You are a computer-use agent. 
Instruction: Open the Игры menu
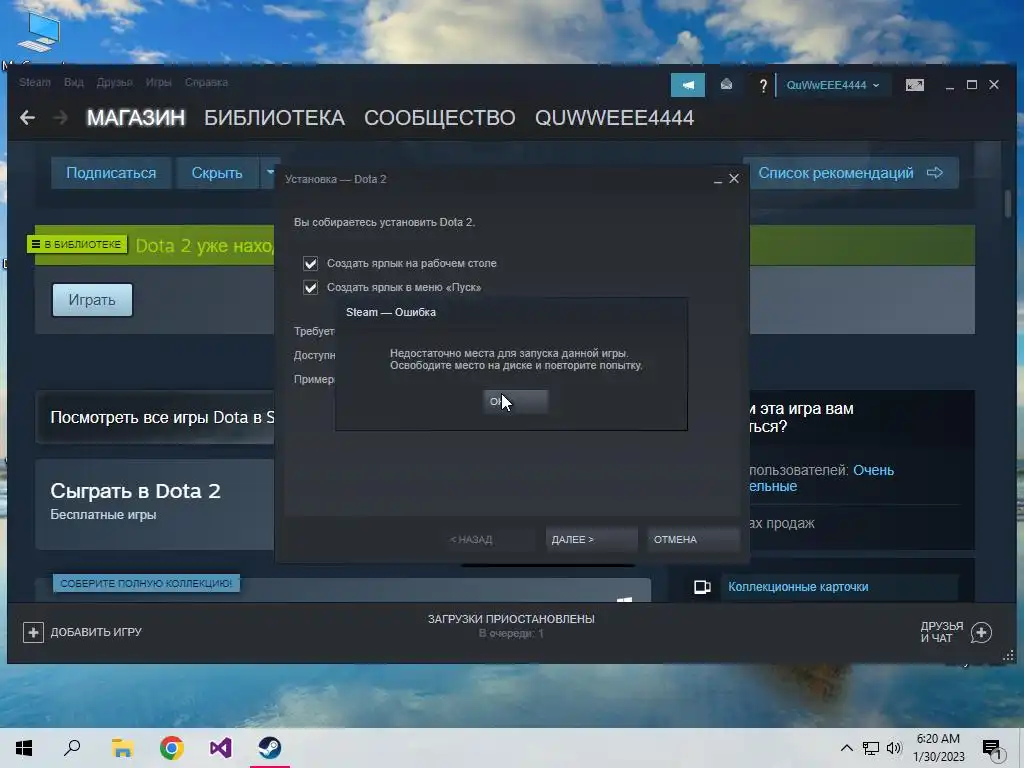pos(158,82)
